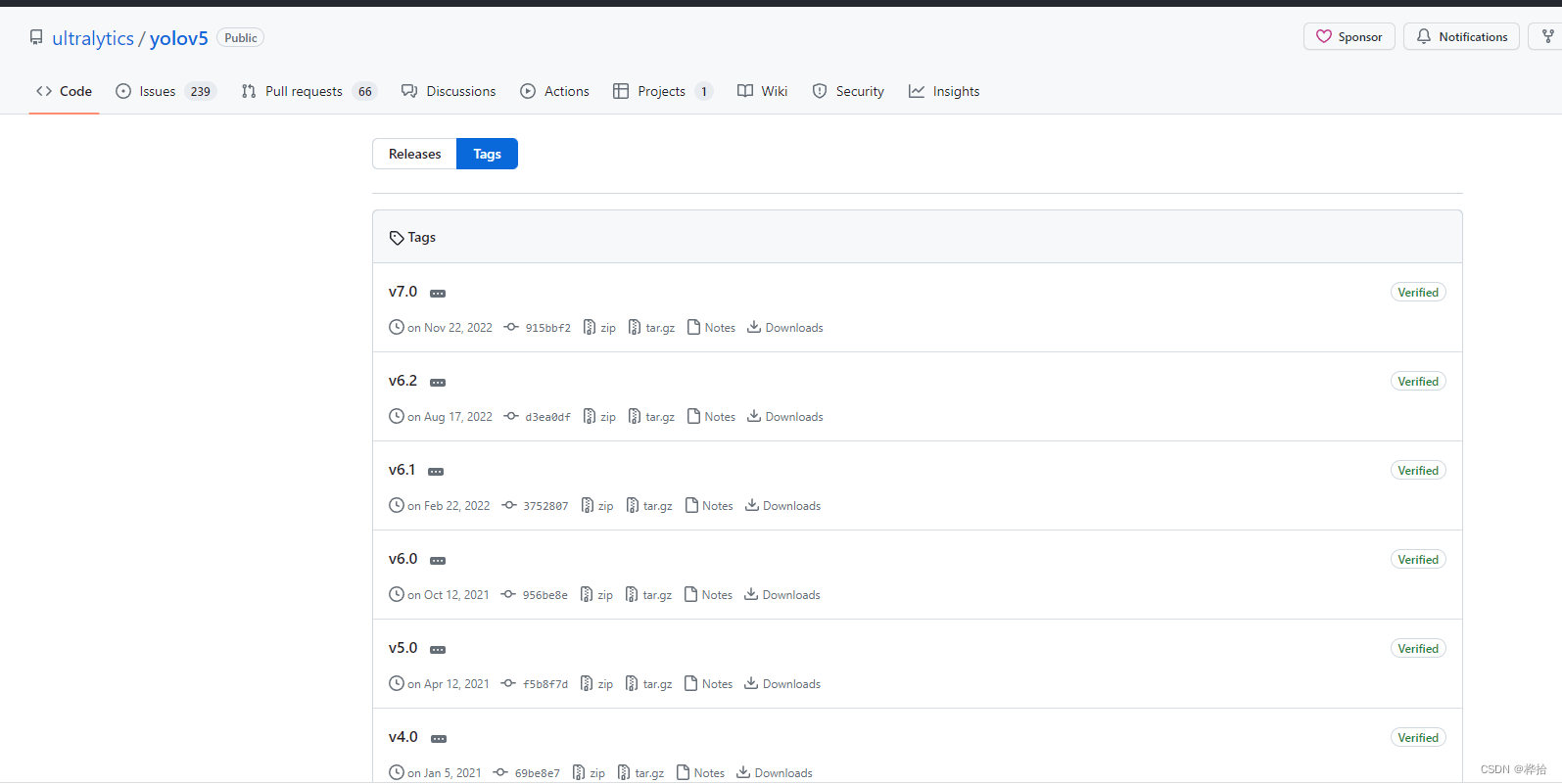This screenshot has width=1562, height=784.
Task: Download v7.0 tar.gz archive
Action: [x=651, y=328]
